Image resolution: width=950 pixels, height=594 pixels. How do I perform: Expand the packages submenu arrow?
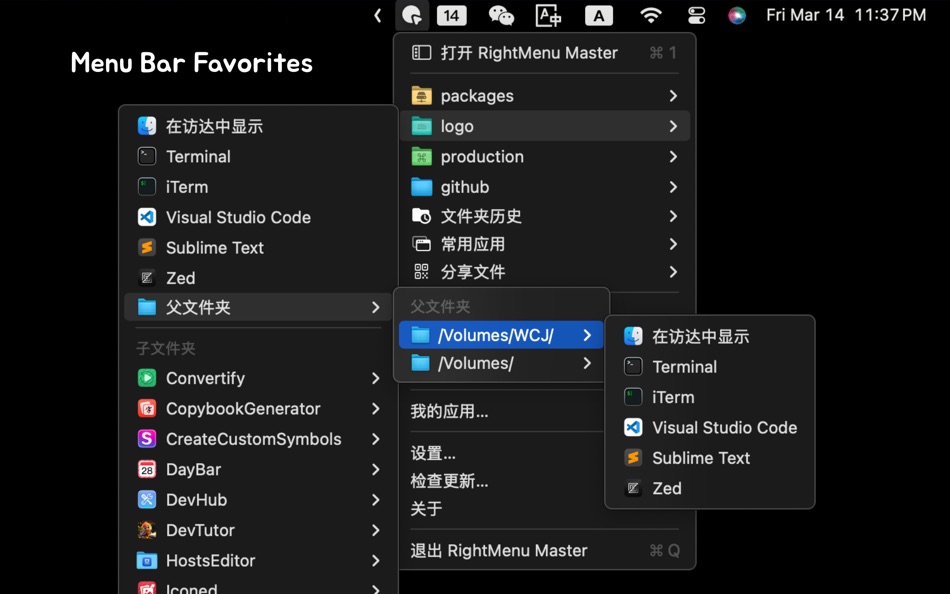673,96
